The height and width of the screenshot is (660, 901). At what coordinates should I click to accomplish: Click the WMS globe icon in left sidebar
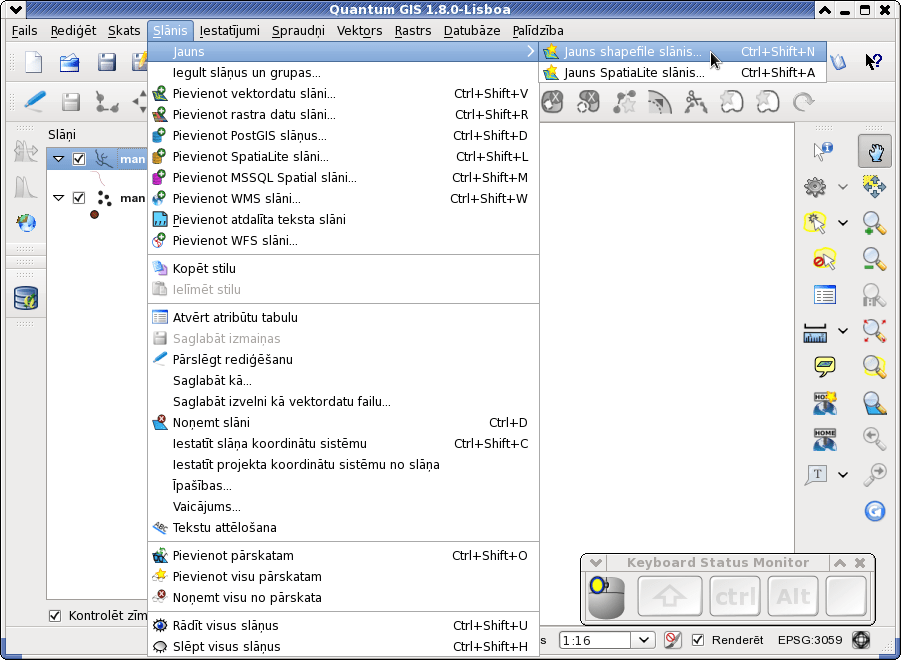[x=26, y=222]
